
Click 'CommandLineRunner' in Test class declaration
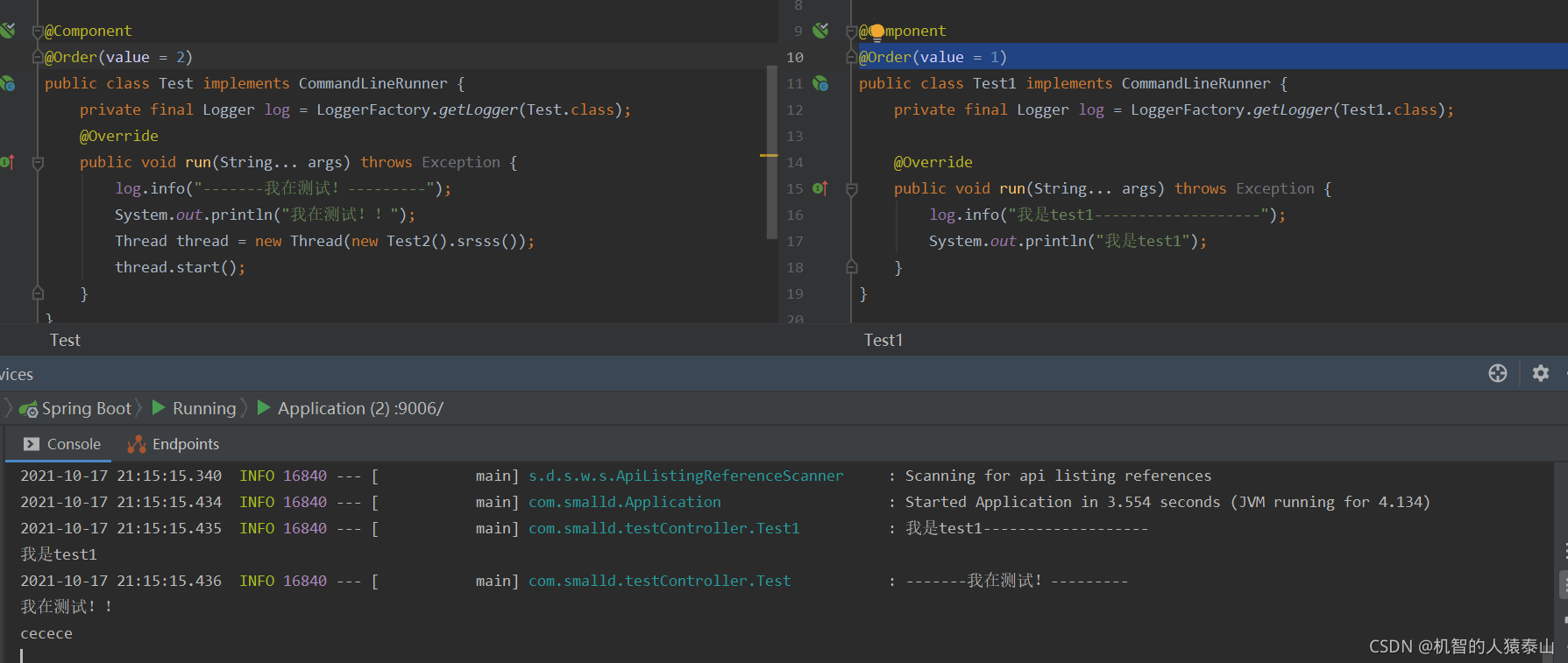coord(372,83)
